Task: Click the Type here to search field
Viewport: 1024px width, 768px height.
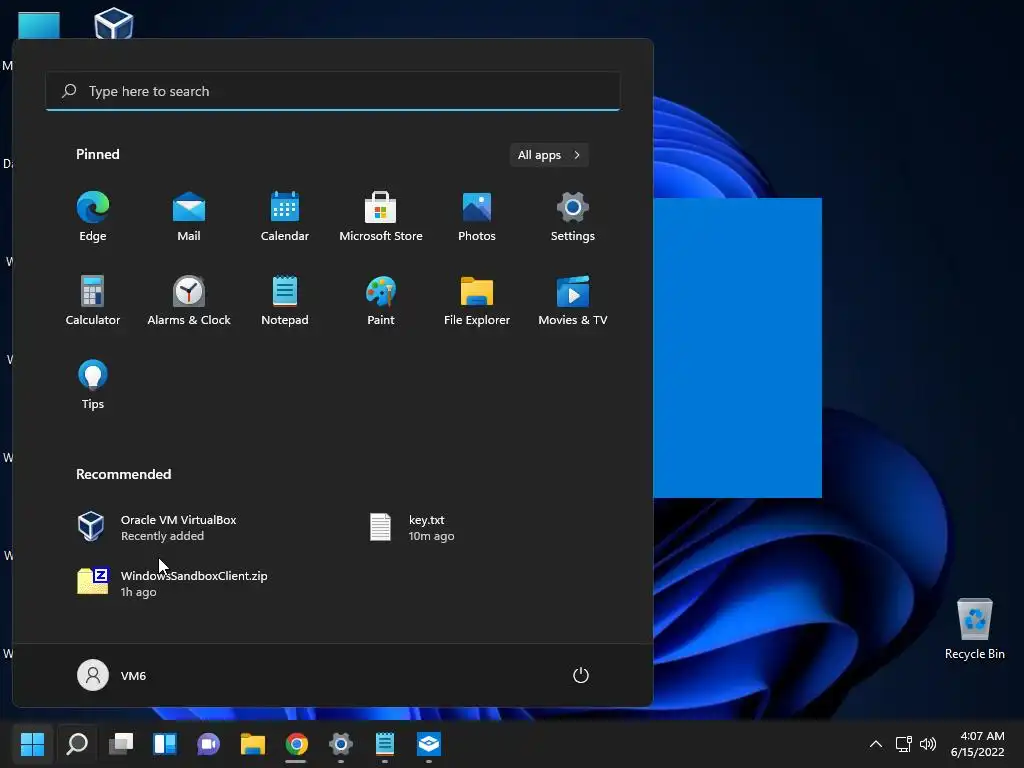Action: point(333,91)
